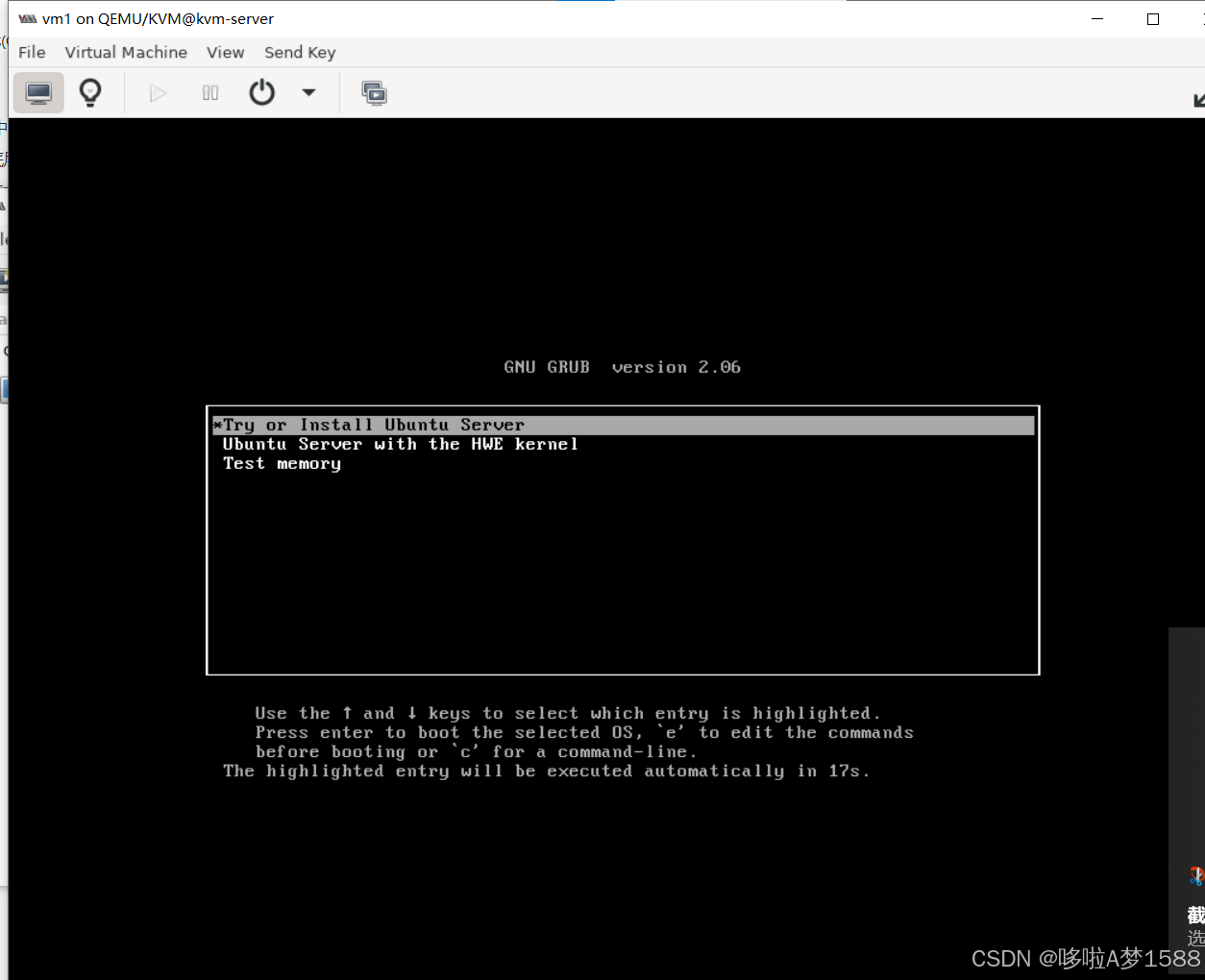Screen dimensions: 1205x980
Task: Open shutdown options dropdown arrow
Action: click(308, 93)
